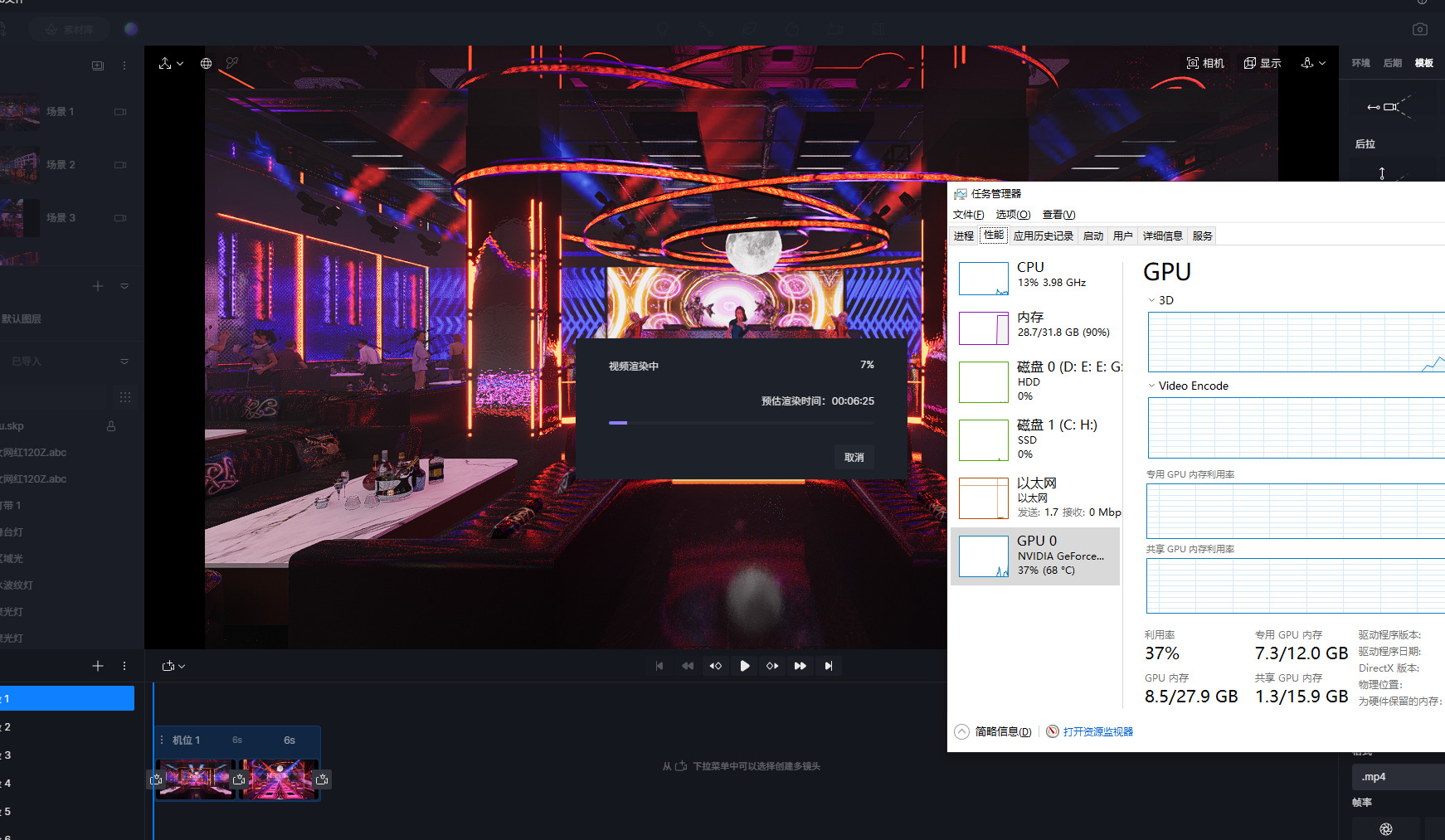1445x840 pixels.
Task: Switch to the 服务 tab
Action: click(1203, 236)
